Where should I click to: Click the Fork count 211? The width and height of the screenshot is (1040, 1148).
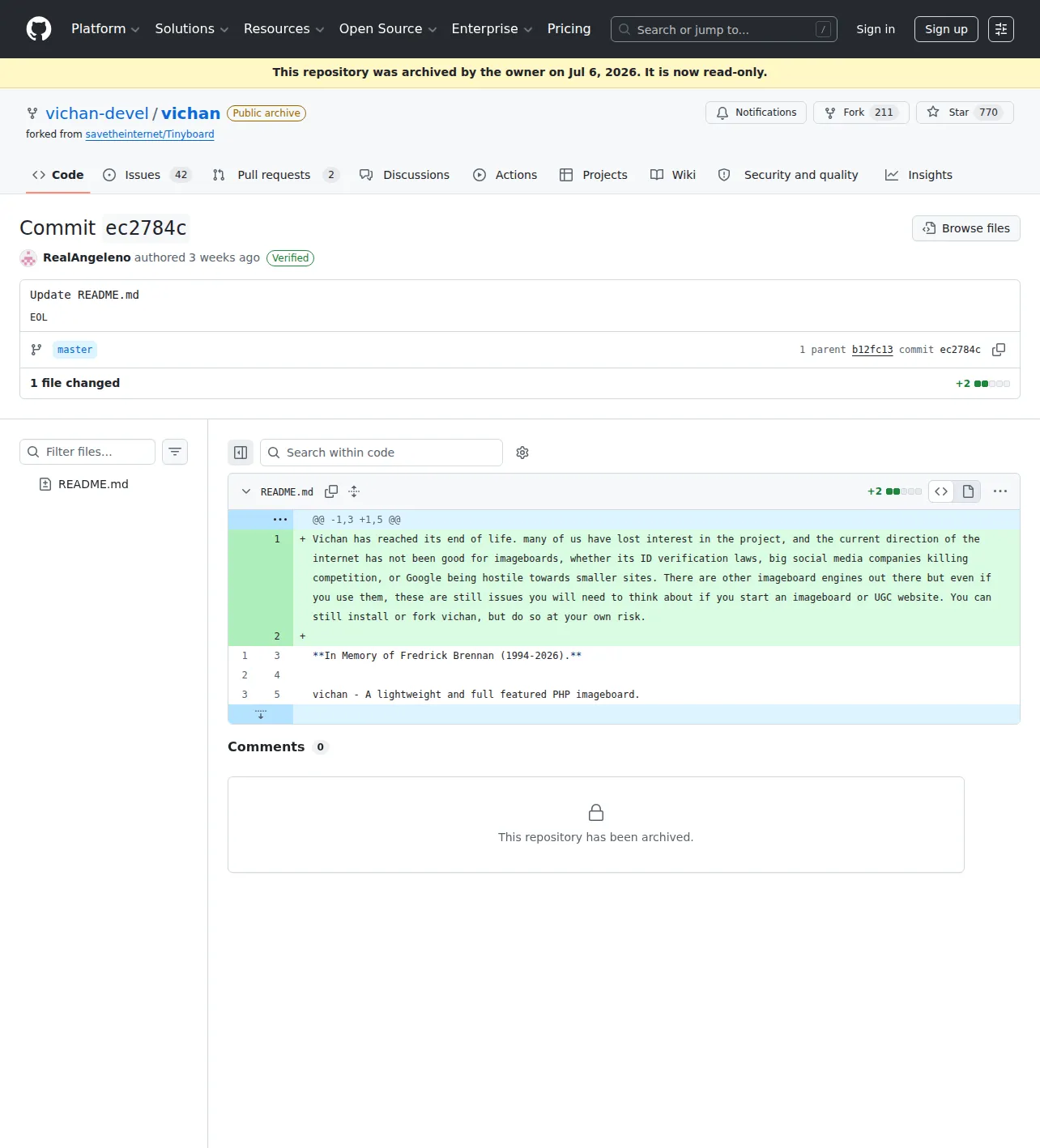point(884,113)
